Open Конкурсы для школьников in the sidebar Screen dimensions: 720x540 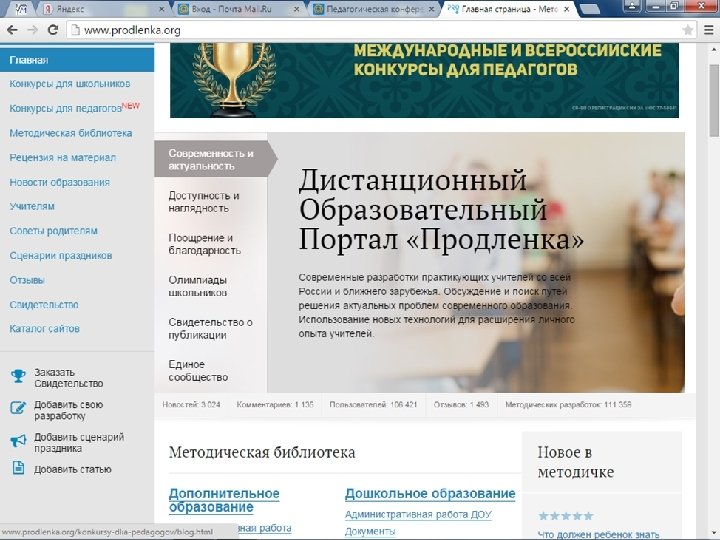(70, 84)
